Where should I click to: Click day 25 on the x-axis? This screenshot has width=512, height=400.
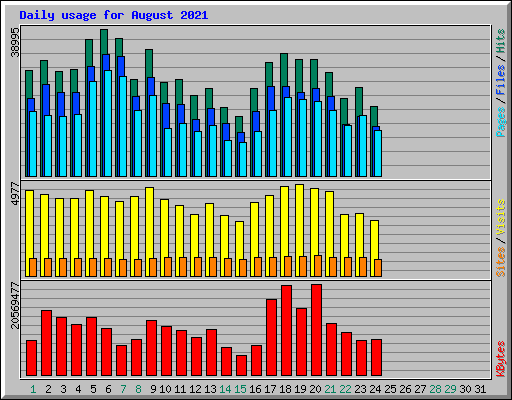pyautogui.click(x=390, y=389)
